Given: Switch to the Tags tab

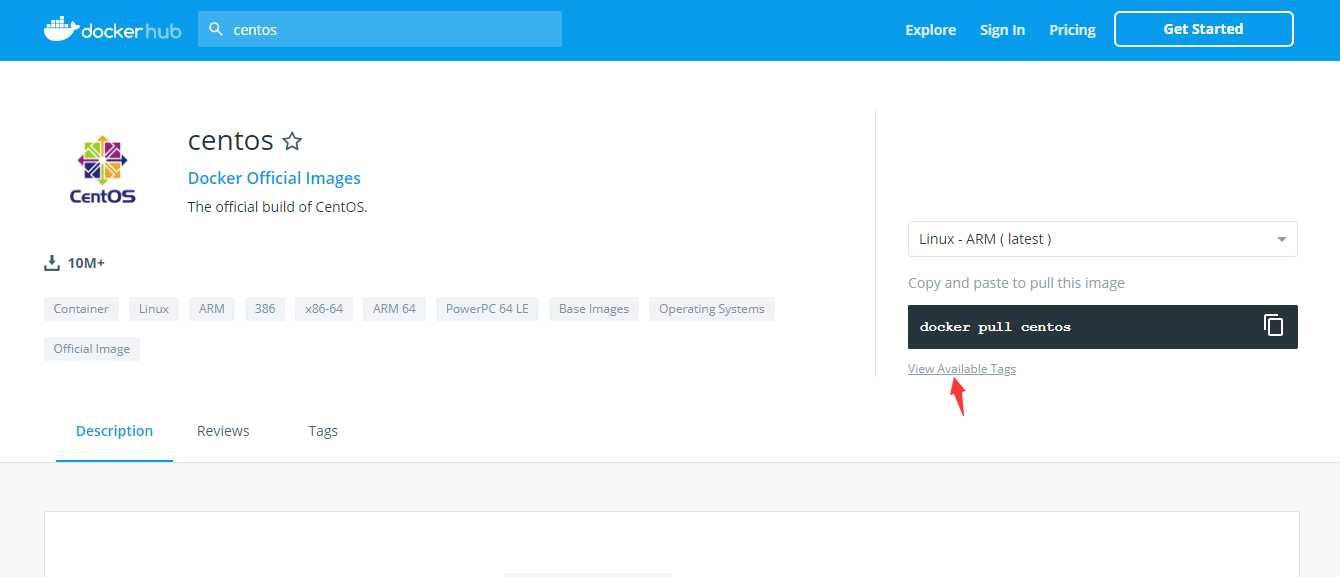Looking at the screenshot, I should [323, 431].
